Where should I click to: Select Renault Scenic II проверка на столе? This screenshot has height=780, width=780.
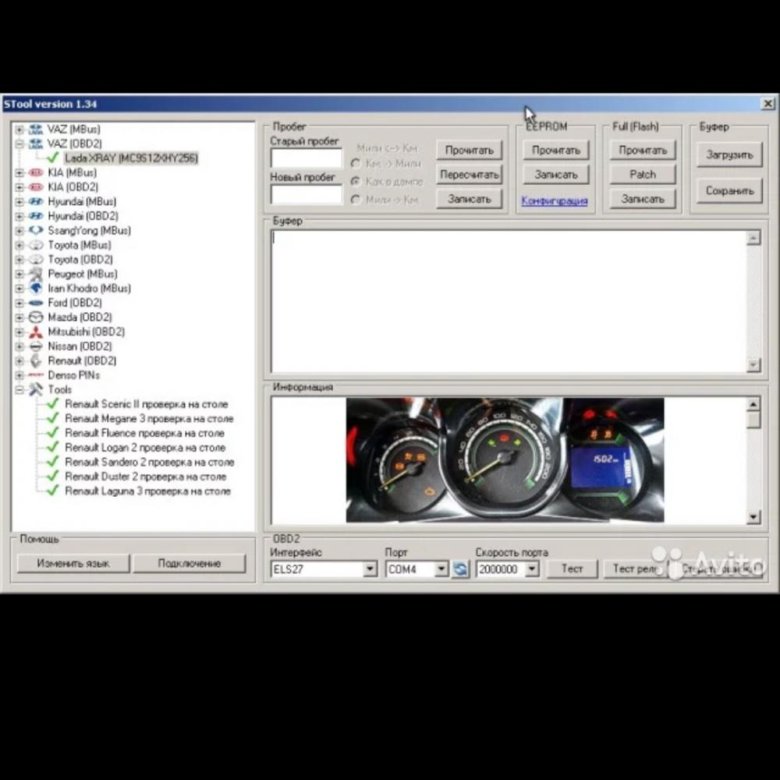[147, 404]
